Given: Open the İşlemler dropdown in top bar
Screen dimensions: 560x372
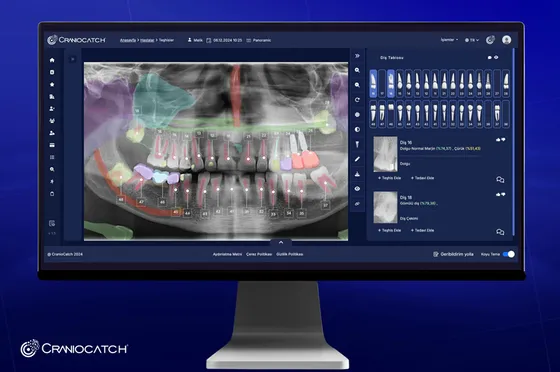Looking at the screenshot, I should tap(449, 40).
